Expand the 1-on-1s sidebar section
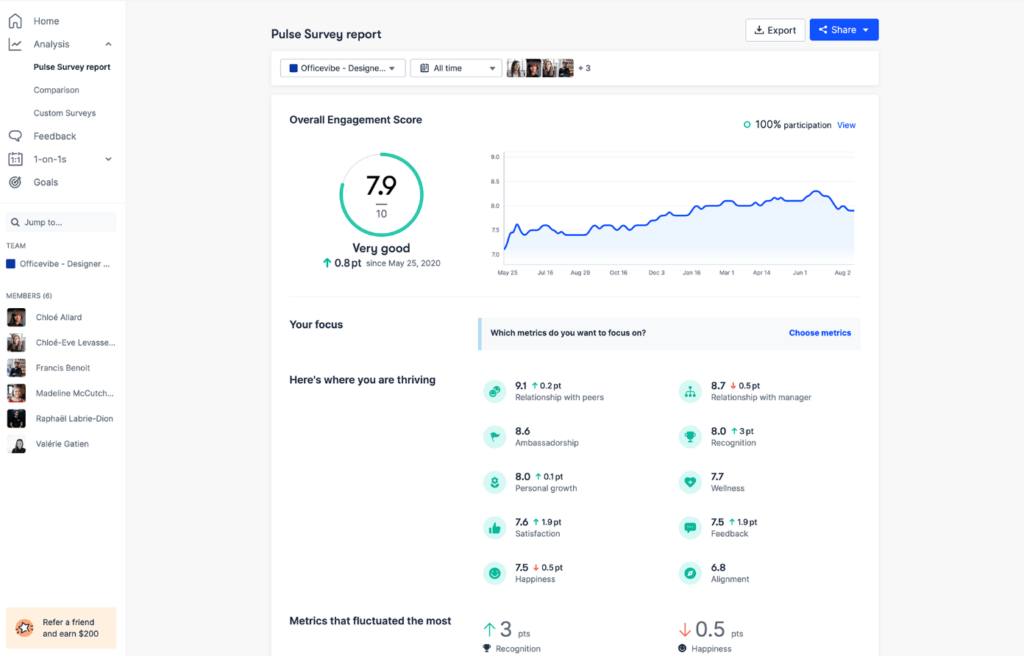This screenshot has width=1024, height=656. coord(108,159)
